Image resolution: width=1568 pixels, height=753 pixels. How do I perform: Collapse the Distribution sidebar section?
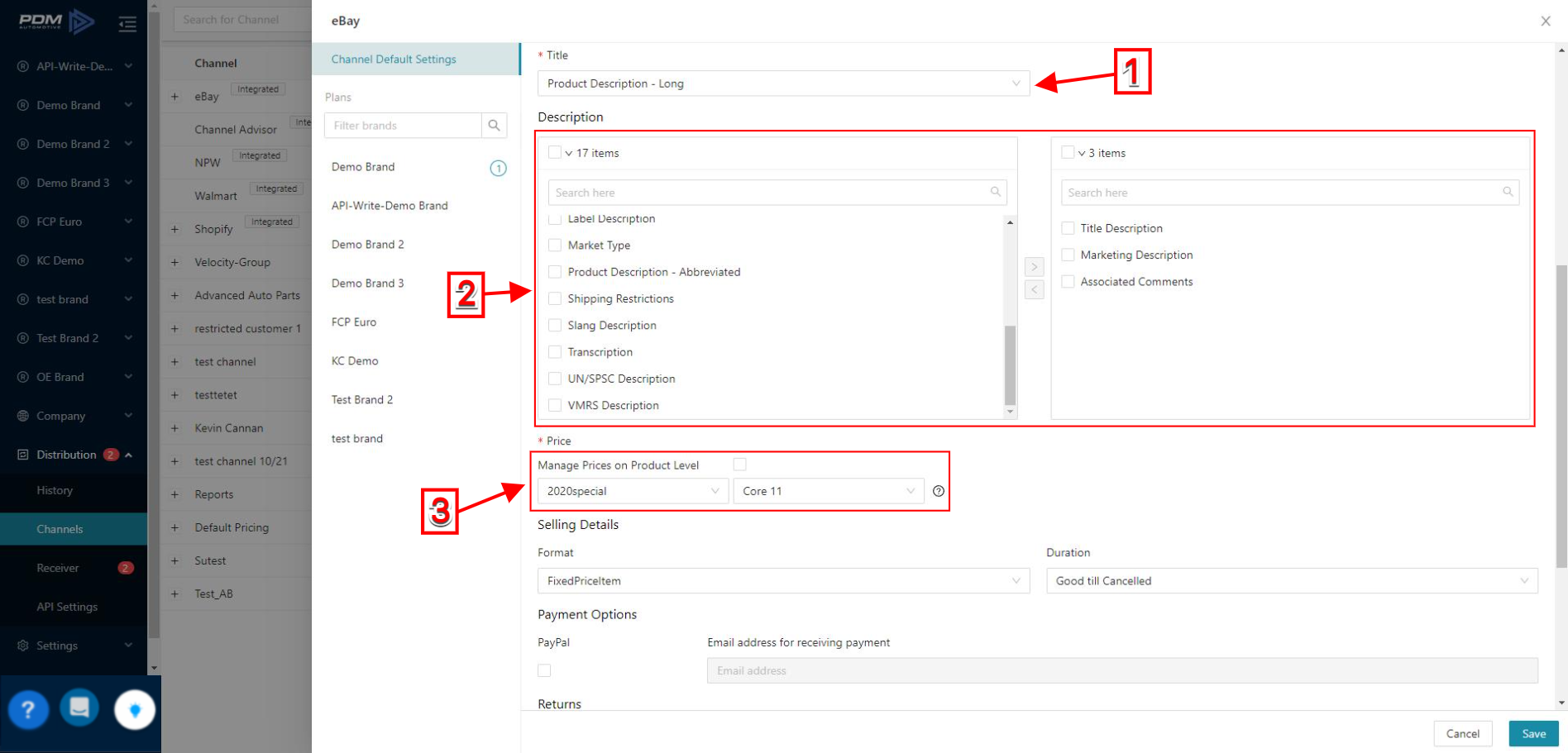129,455
